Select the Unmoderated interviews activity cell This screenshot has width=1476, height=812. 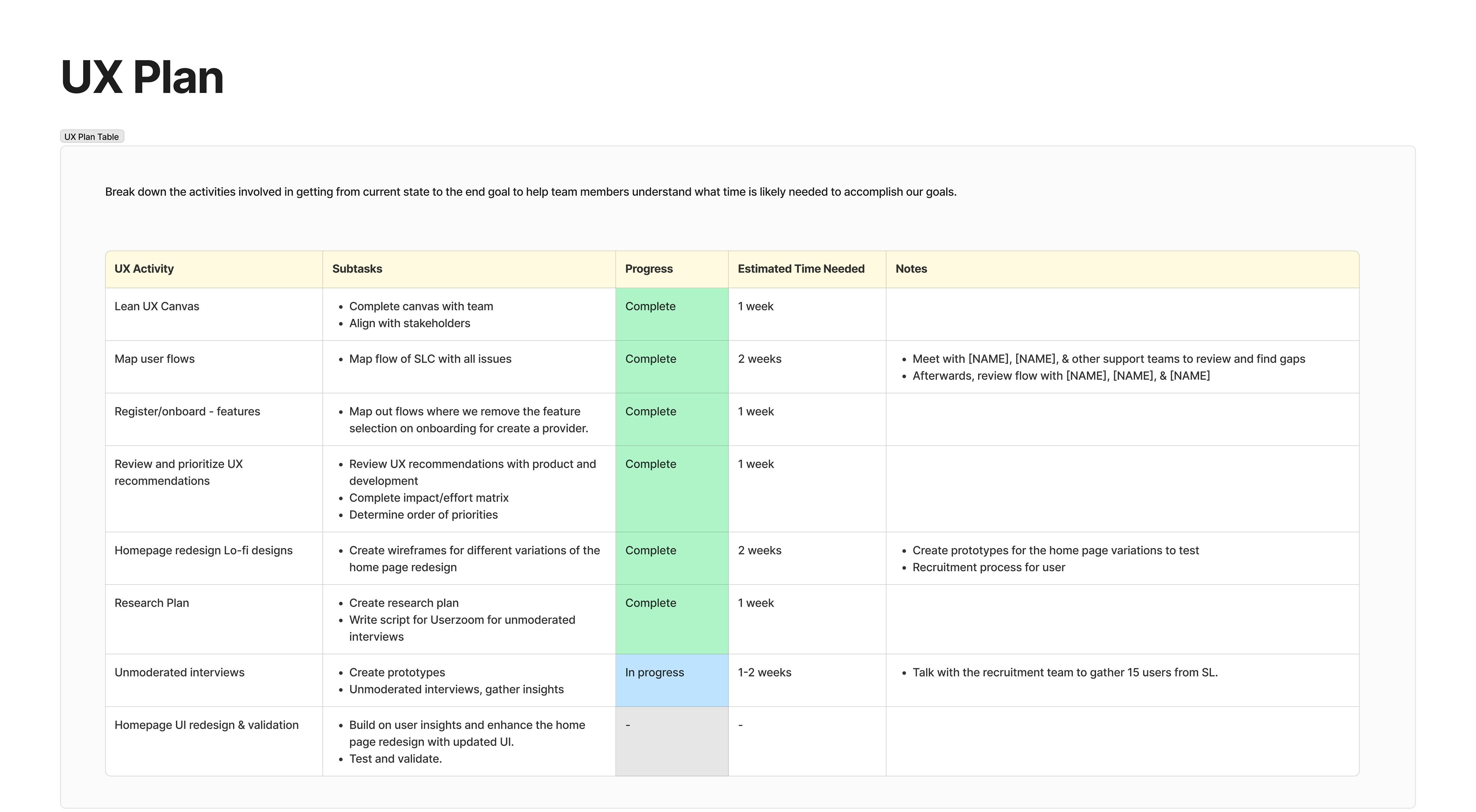(179, 672)
